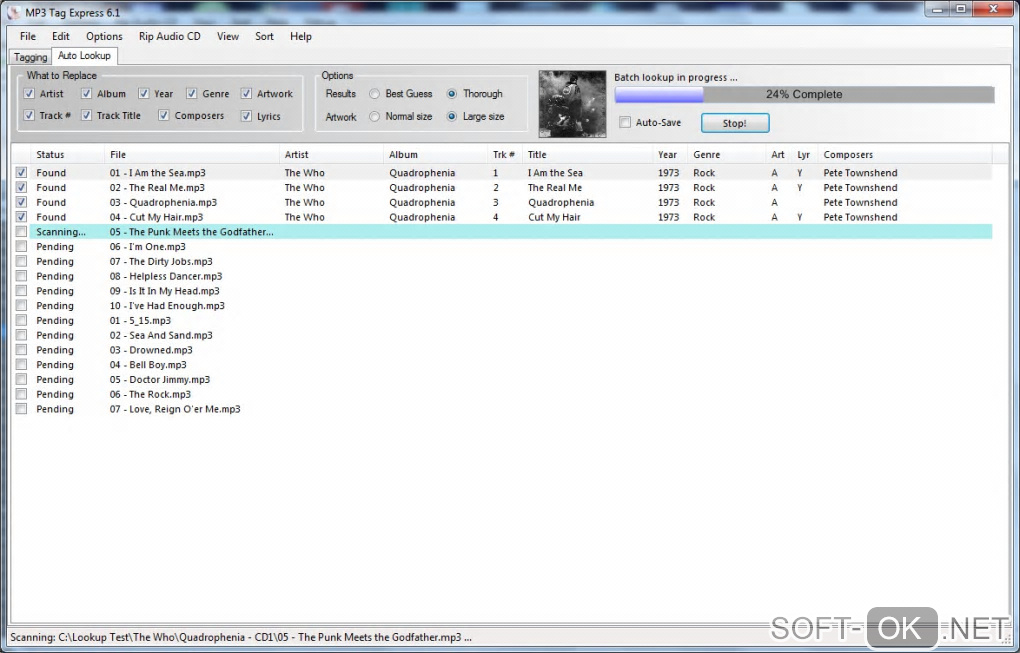The image size is (1020, 653).
Task: Click the Quadrophenia album art thumbnail
Action: click(x=572, y=104)
